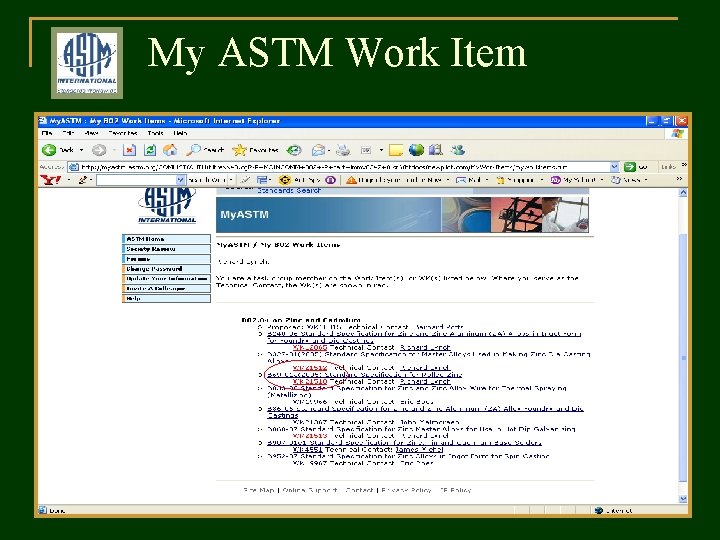Open the Edit menu

pyautogui.click(x=68, y=133)
